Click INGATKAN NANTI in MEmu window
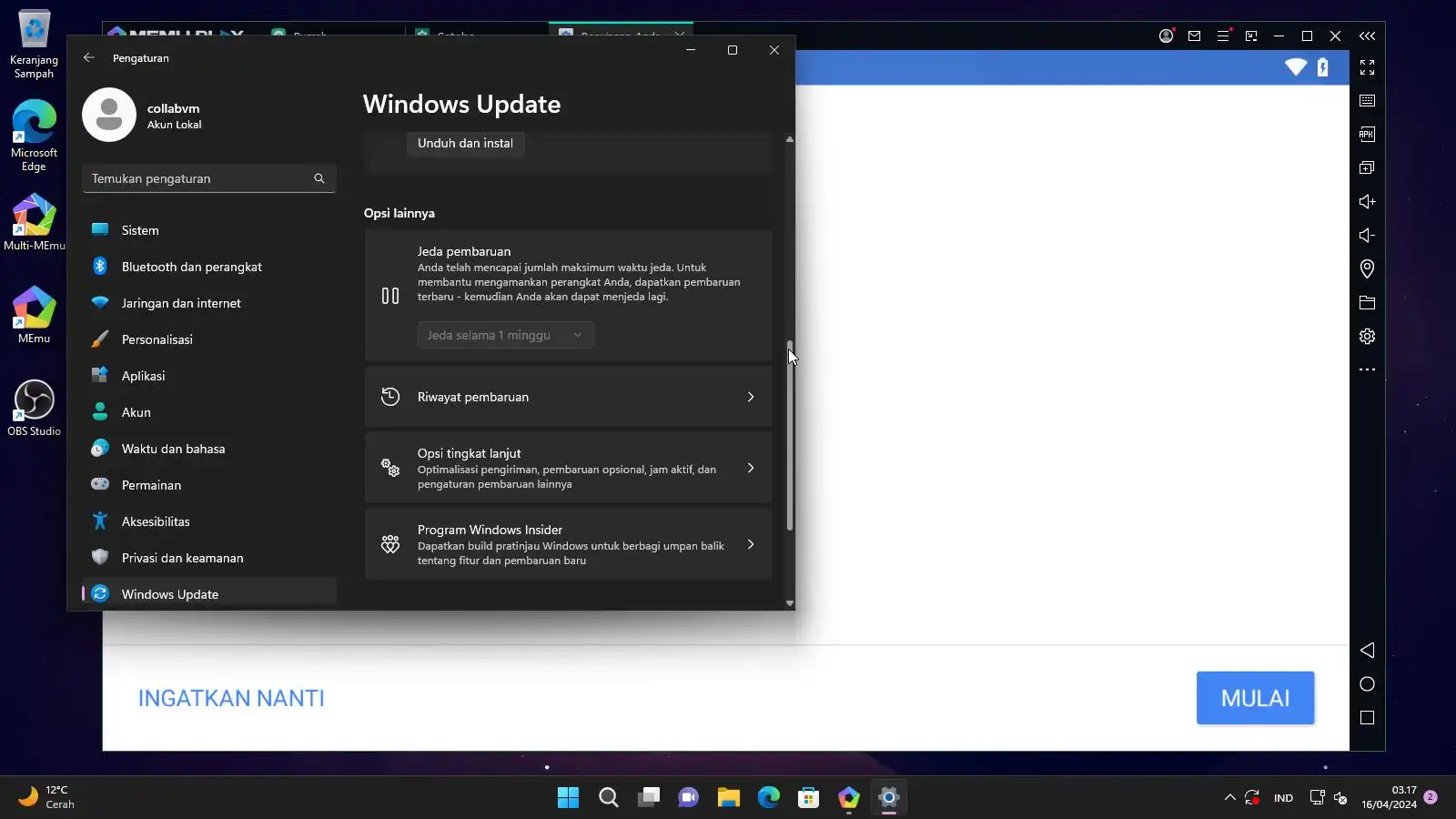The width and height of the screenshot is (1456, 819). point(231,698)
